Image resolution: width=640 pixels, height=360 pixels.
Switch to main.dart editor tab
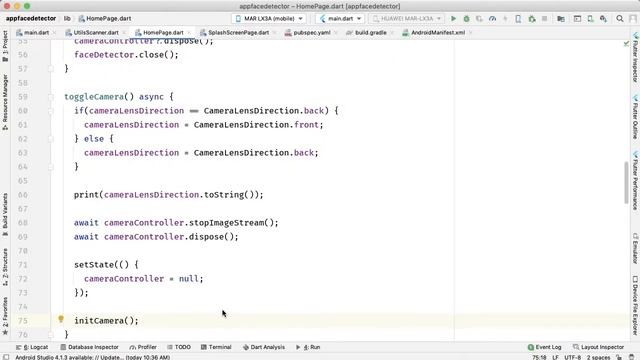tap(33, 32)
